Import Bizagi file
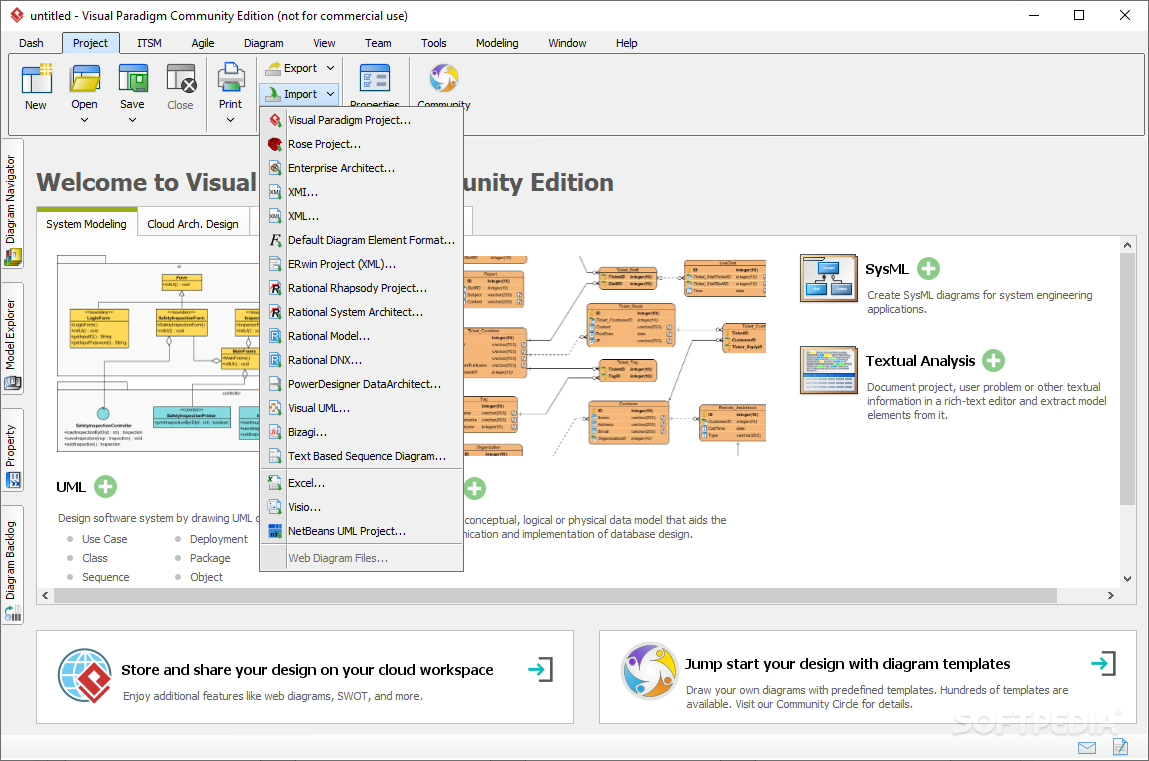This screenshot has height=761, width=1149. click(x=362, y=432)
